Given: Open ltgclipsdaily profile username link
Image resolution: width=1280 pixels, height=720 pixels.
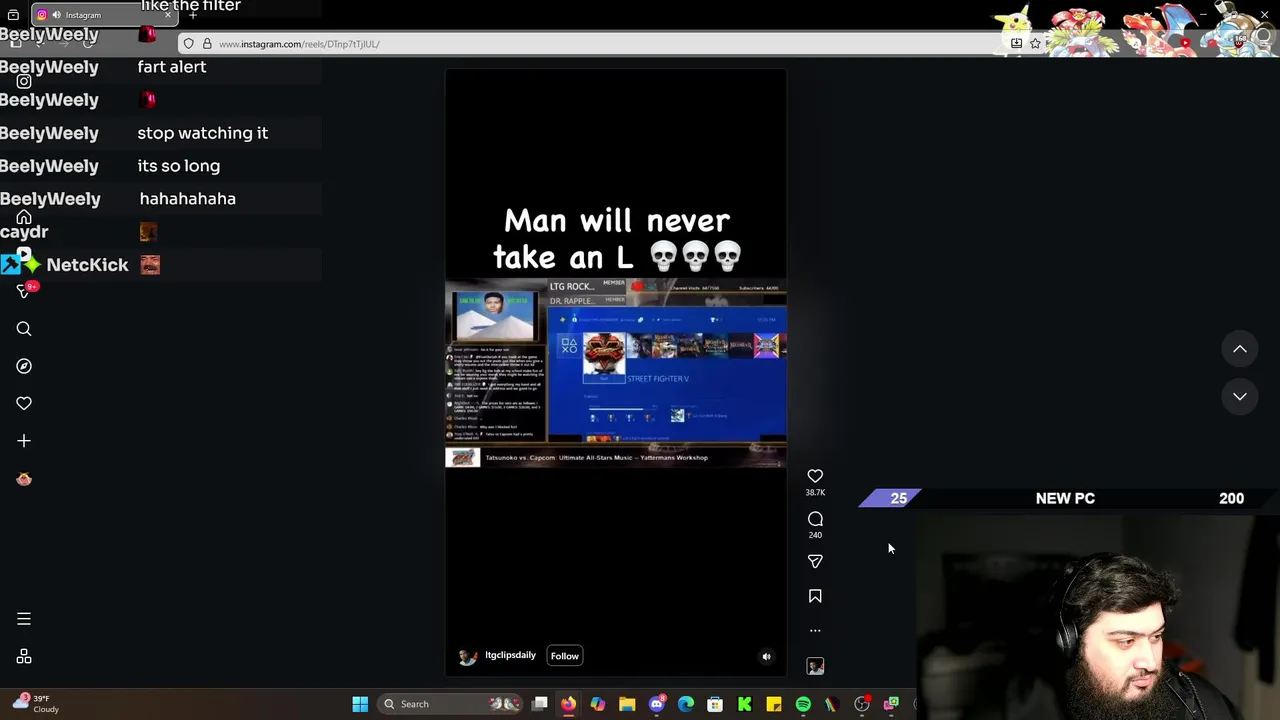Looking at the screenshot, I should coord(510,655).
